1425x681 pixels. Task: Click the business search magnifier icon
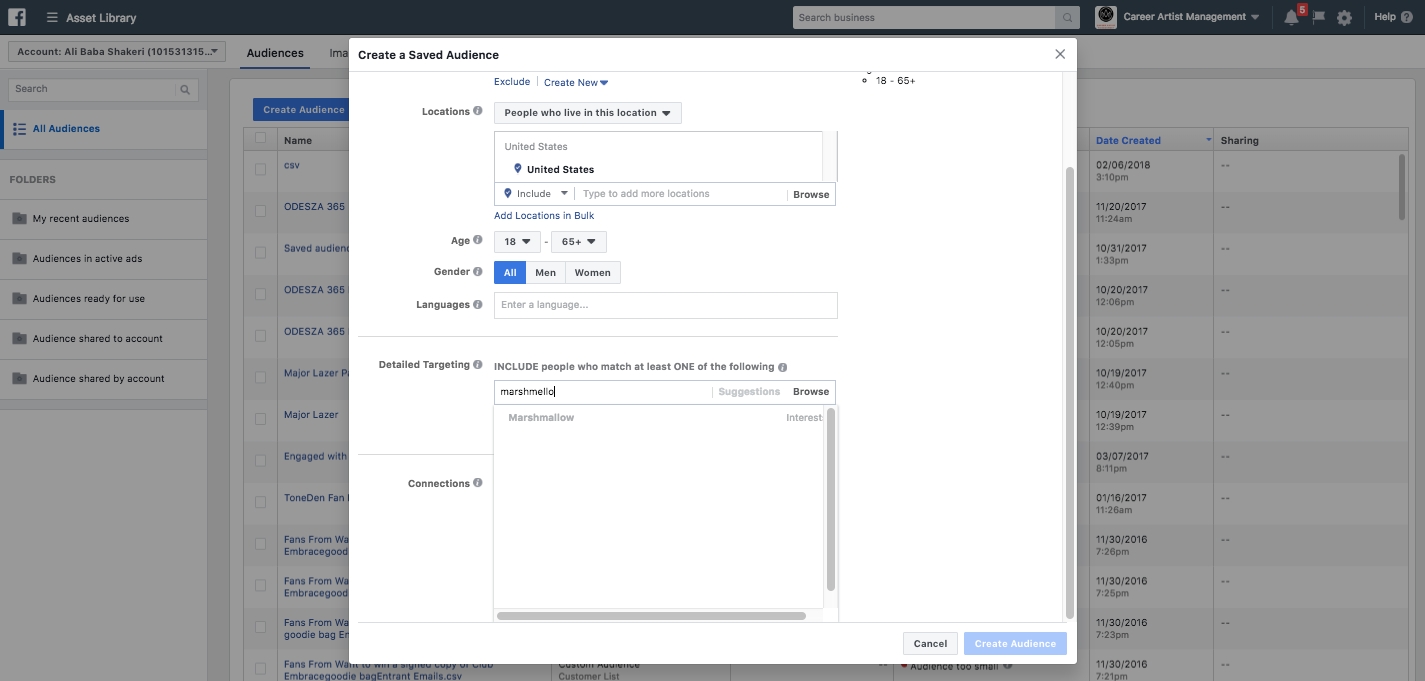click(1068, 18)
